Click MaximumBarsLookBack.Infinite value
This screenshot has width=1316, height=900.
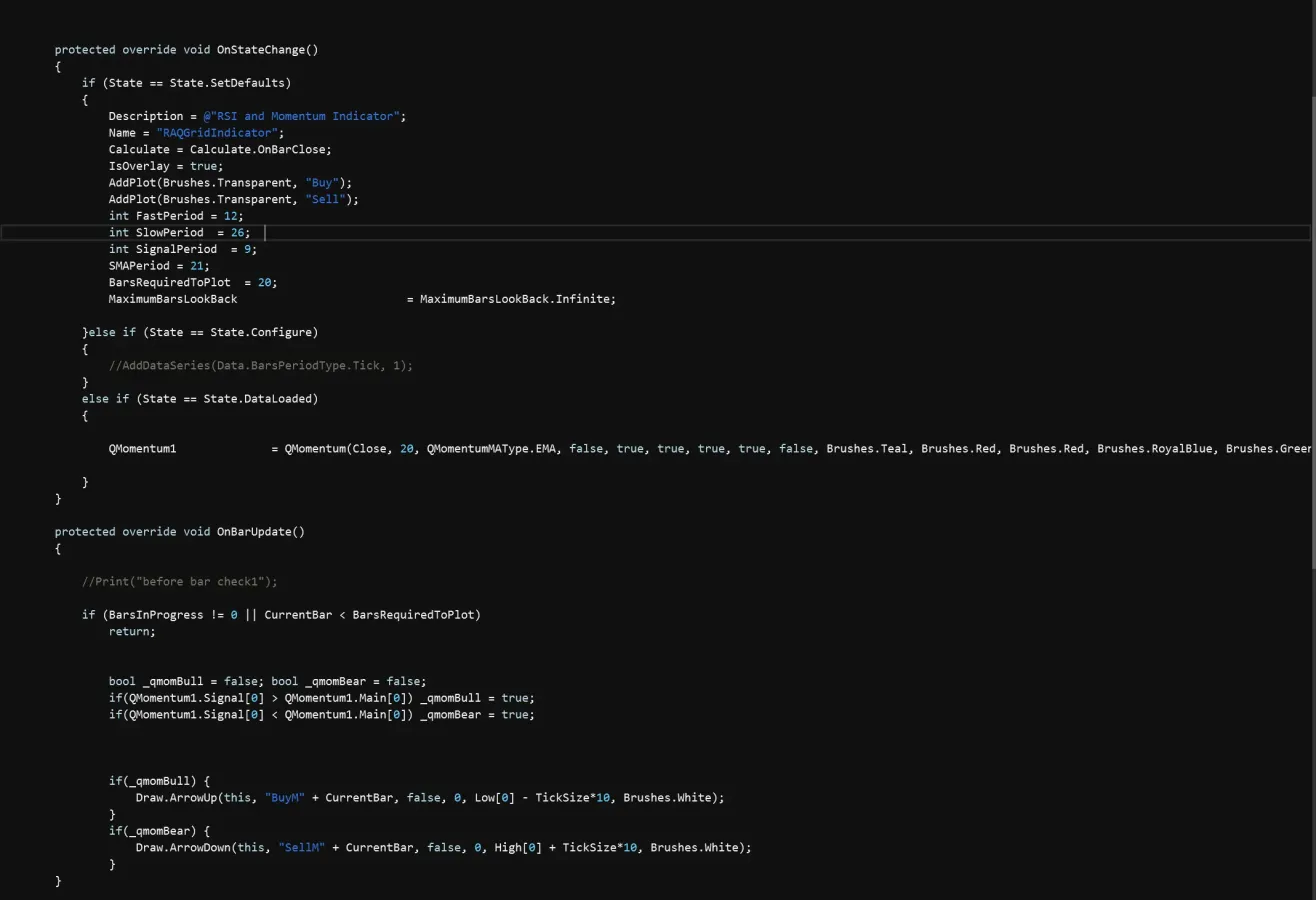517,299
